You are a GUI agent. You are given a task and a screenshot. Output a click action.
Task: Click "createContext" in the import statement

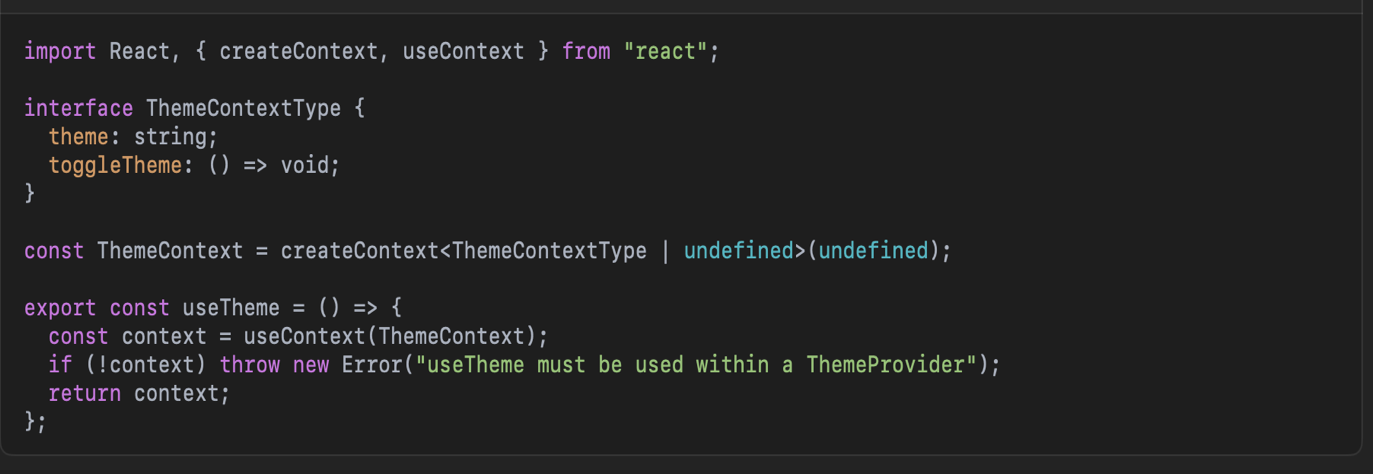click(298, 51)
